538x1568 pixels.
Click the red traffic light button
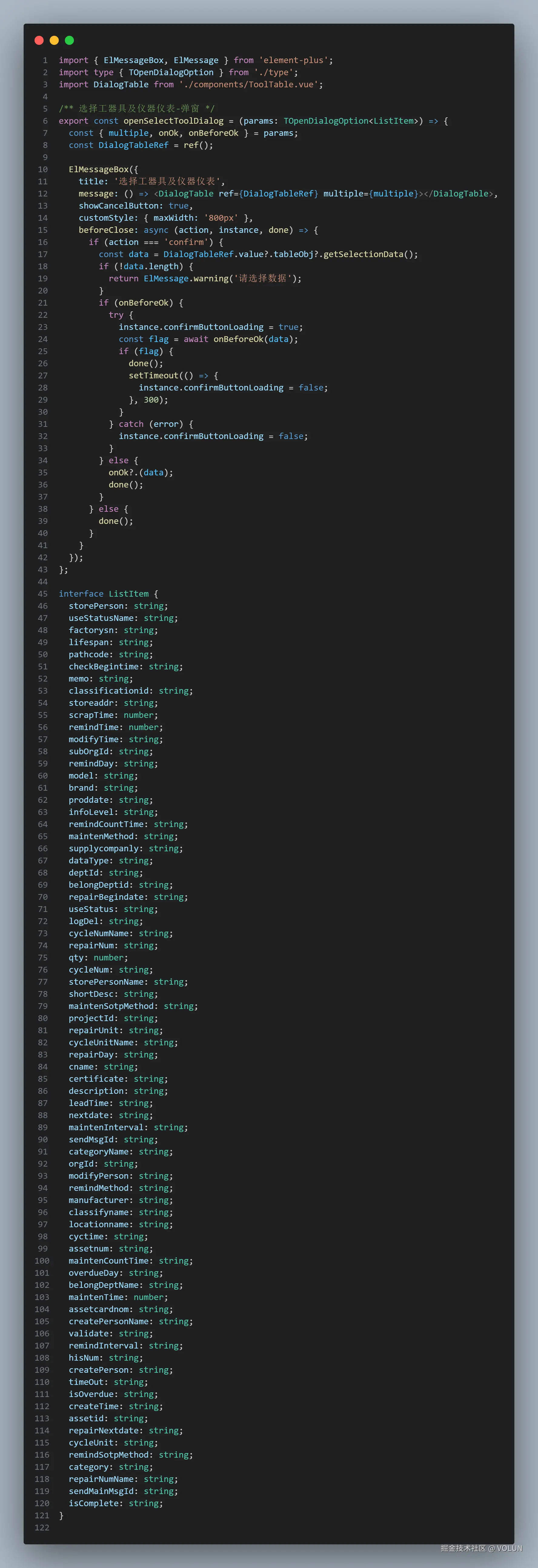[x=39, y=40]
